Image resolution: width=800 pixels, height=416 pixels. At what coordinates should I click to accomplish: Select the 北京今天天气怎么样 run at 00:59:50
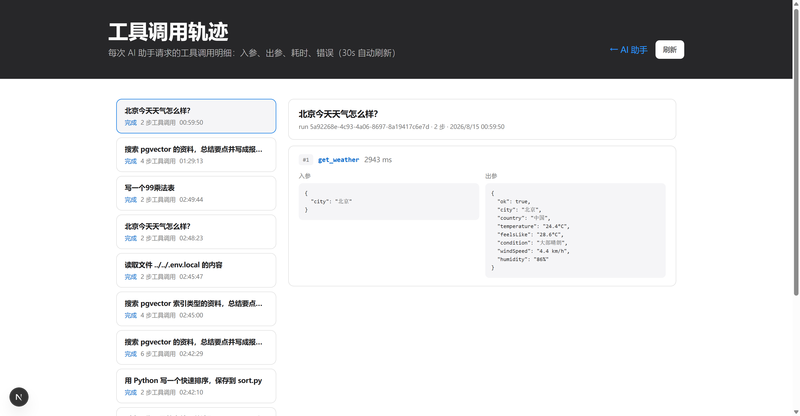[x=196, y=116]
